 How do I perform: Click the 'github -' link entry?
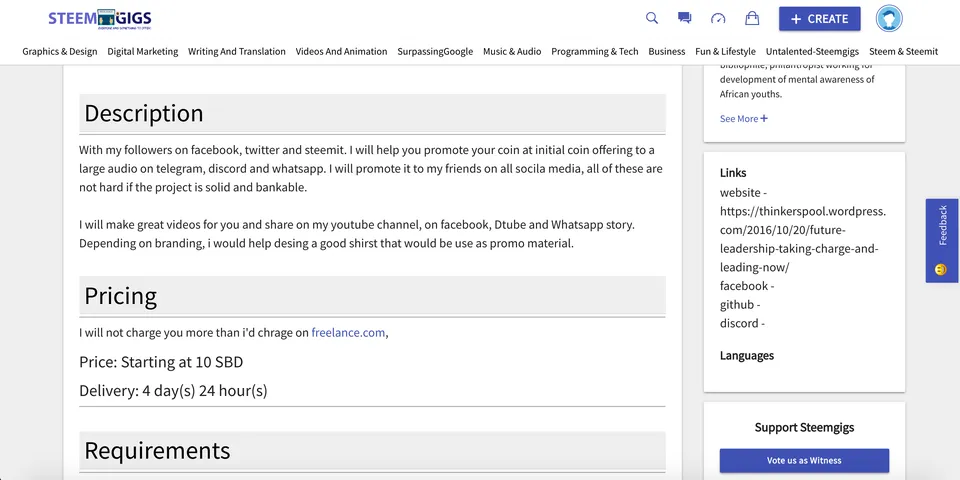pos(740,304)
